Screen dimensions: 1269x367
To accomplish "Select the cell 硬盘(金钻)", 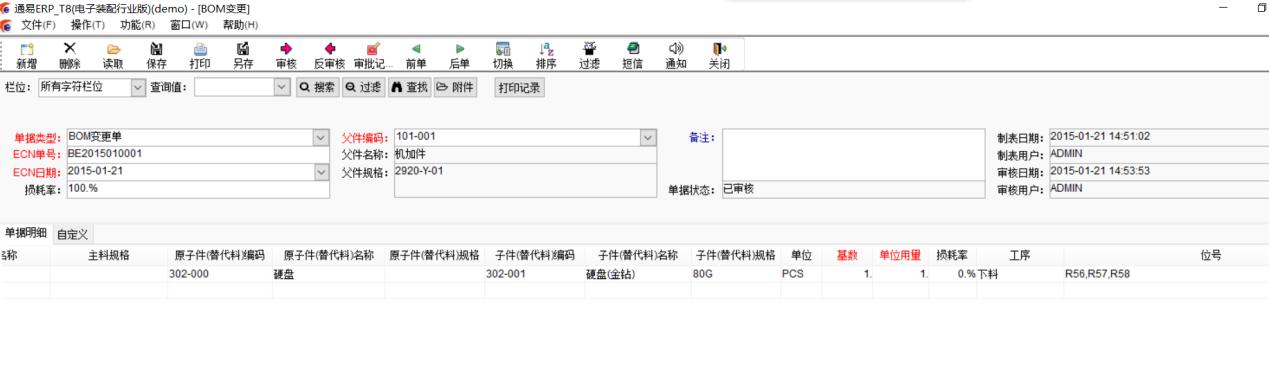I will click(638, 273).
